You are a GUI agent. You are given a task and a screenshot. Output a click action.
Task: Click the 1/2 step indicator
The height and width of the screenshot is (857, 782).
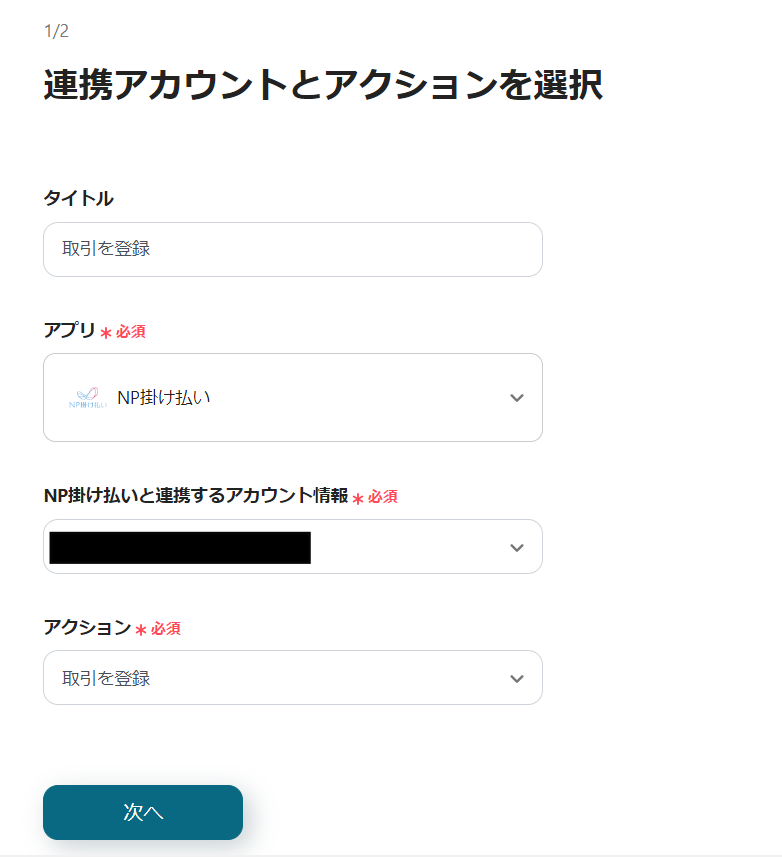point(56,31)
